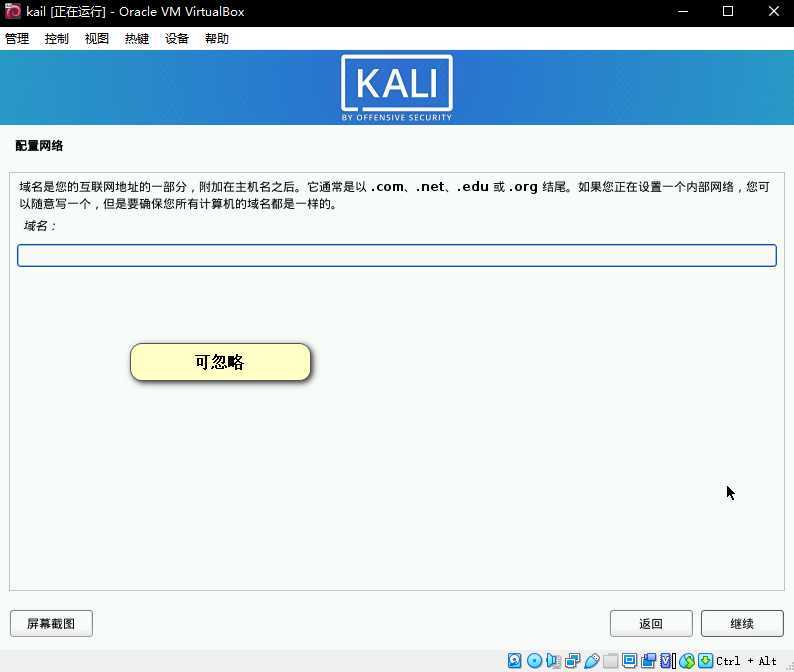Click the Ctrl + Alt host key indicator

pyautogui.click(x=746, y=661)
